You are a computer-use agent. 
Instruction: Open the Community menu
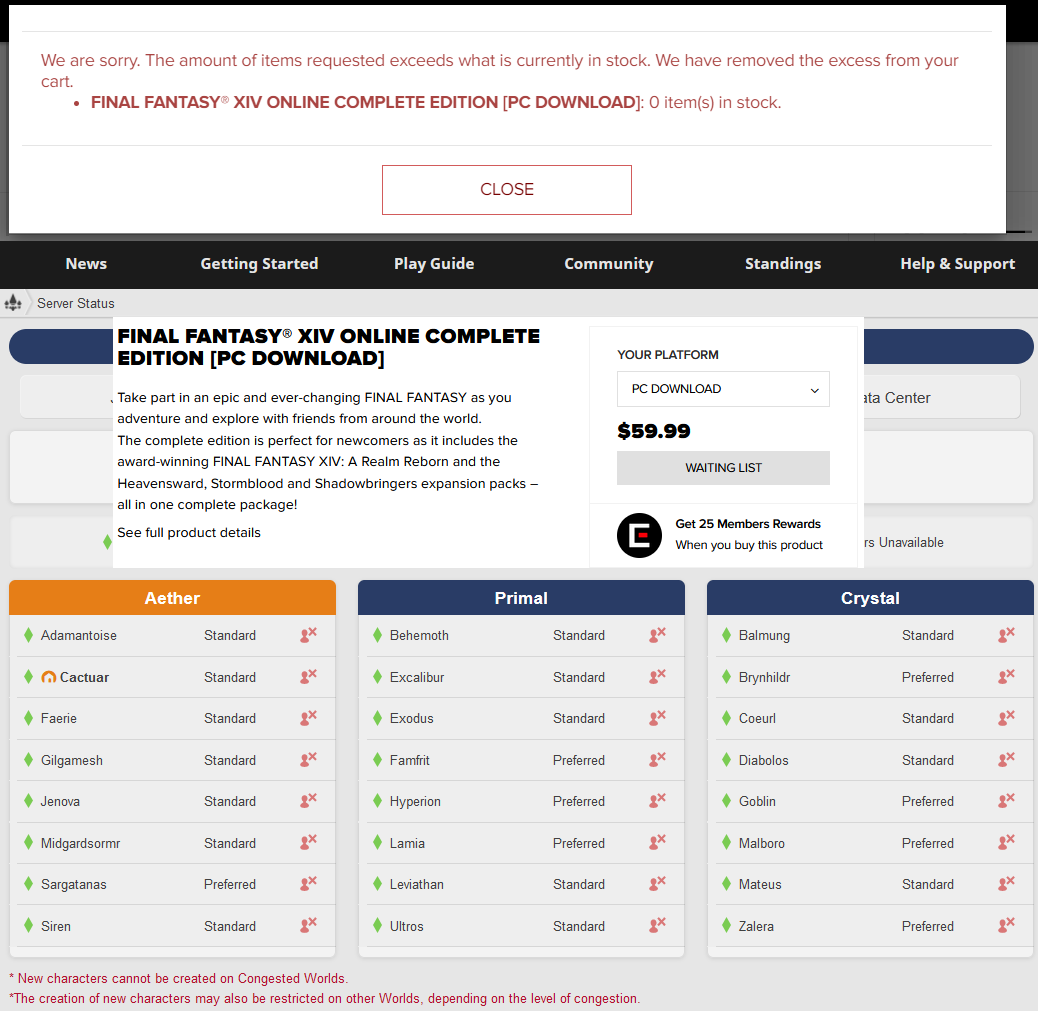click(608, 264)
